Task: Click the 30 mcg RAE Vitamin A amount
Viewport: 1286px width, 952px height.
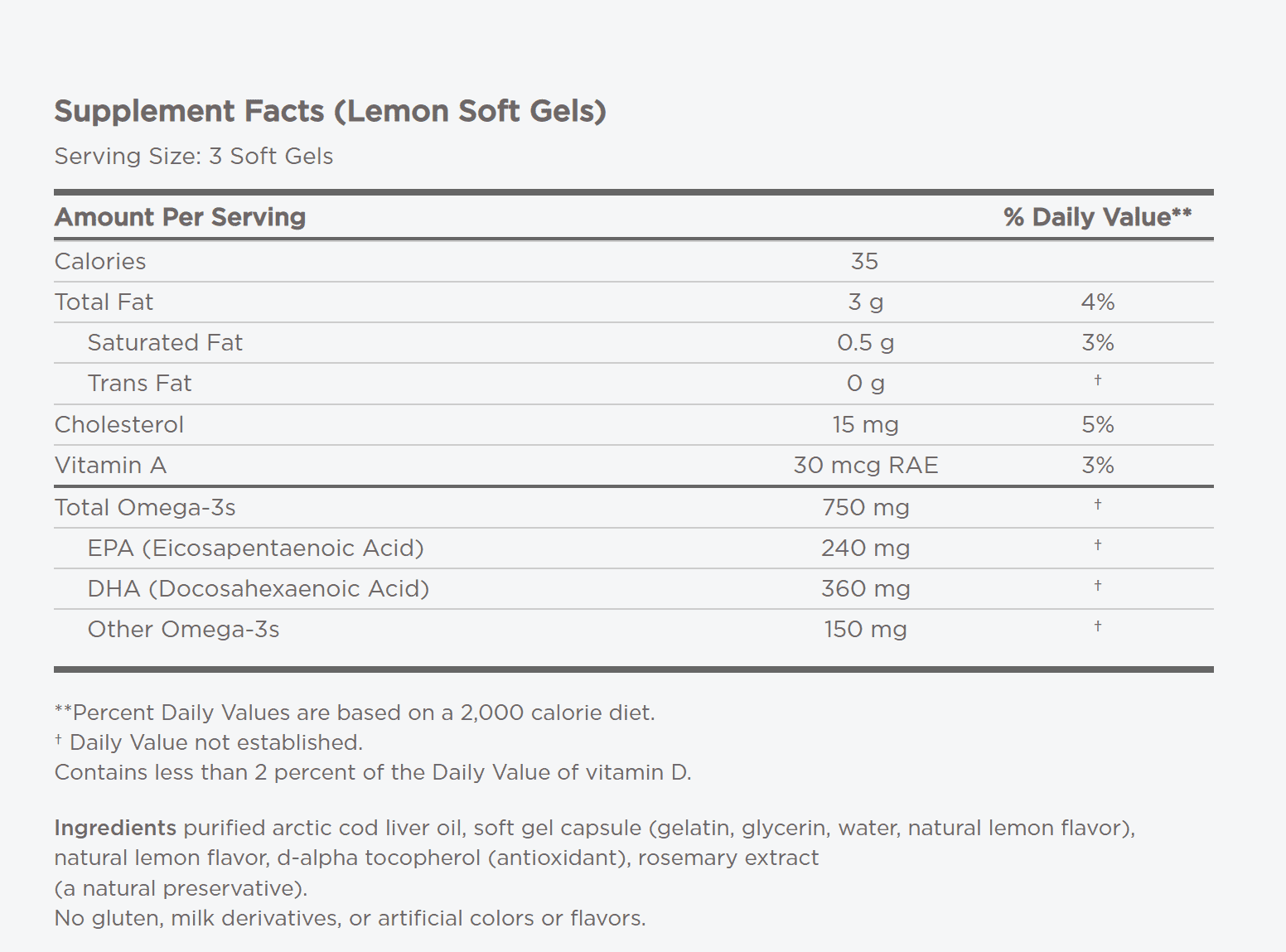Action: pos(865,465)
